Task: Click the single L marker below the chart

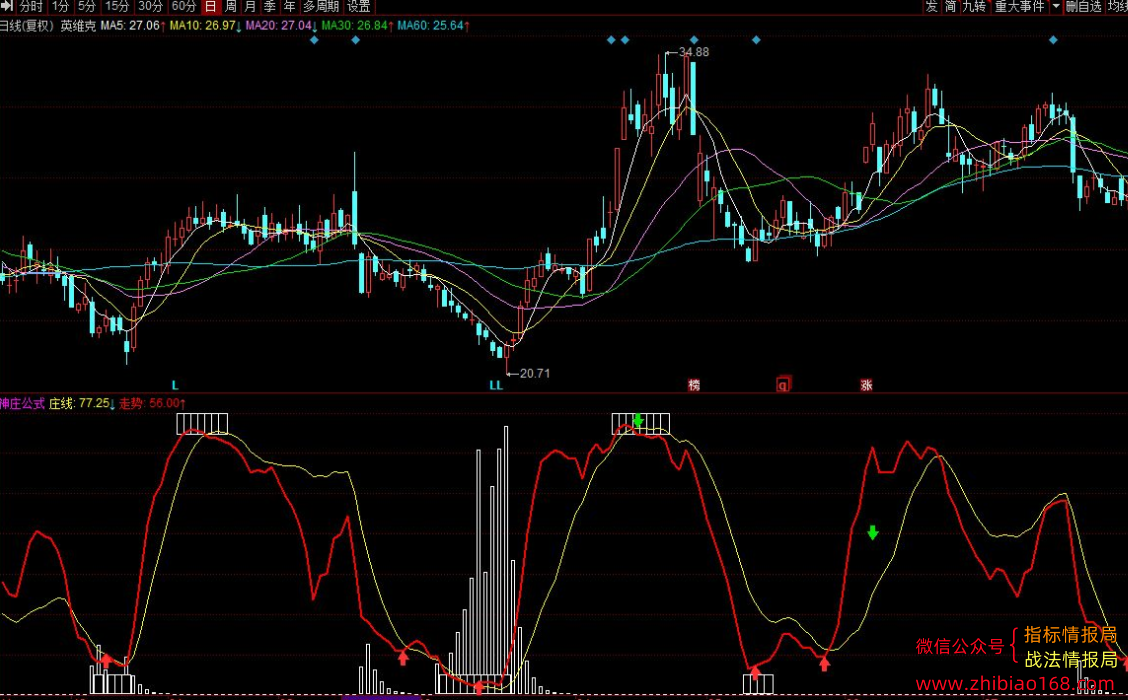Action: [x=175, y=386]
